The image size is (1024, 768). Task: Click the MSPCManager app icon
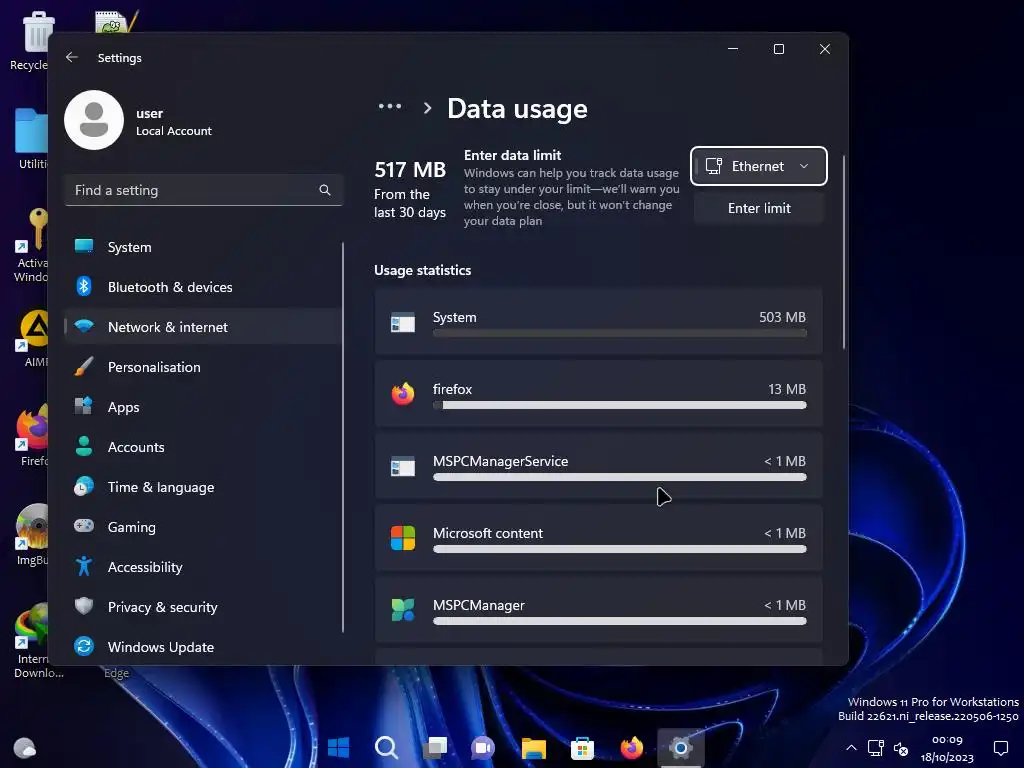(x=403, y=610)
